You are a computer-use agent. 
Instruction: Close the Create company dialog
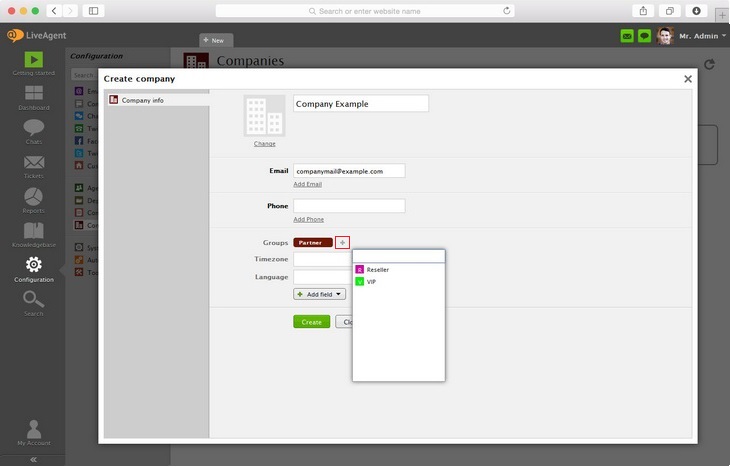(687, 79)
